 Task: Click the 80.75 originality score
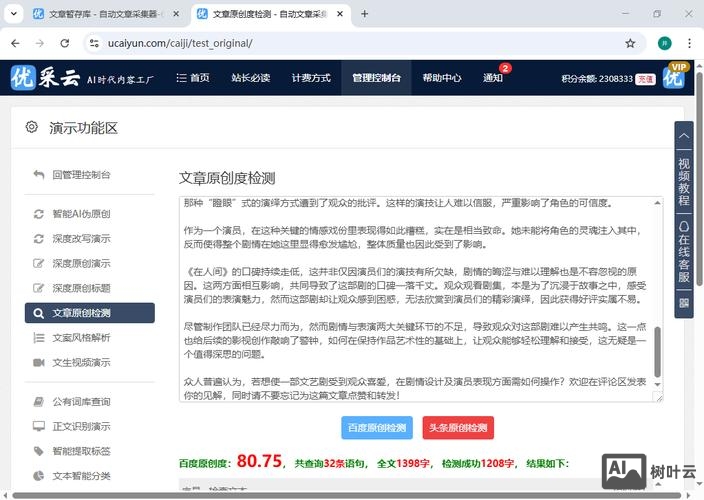pyautogui.click(x=259, y=461)
